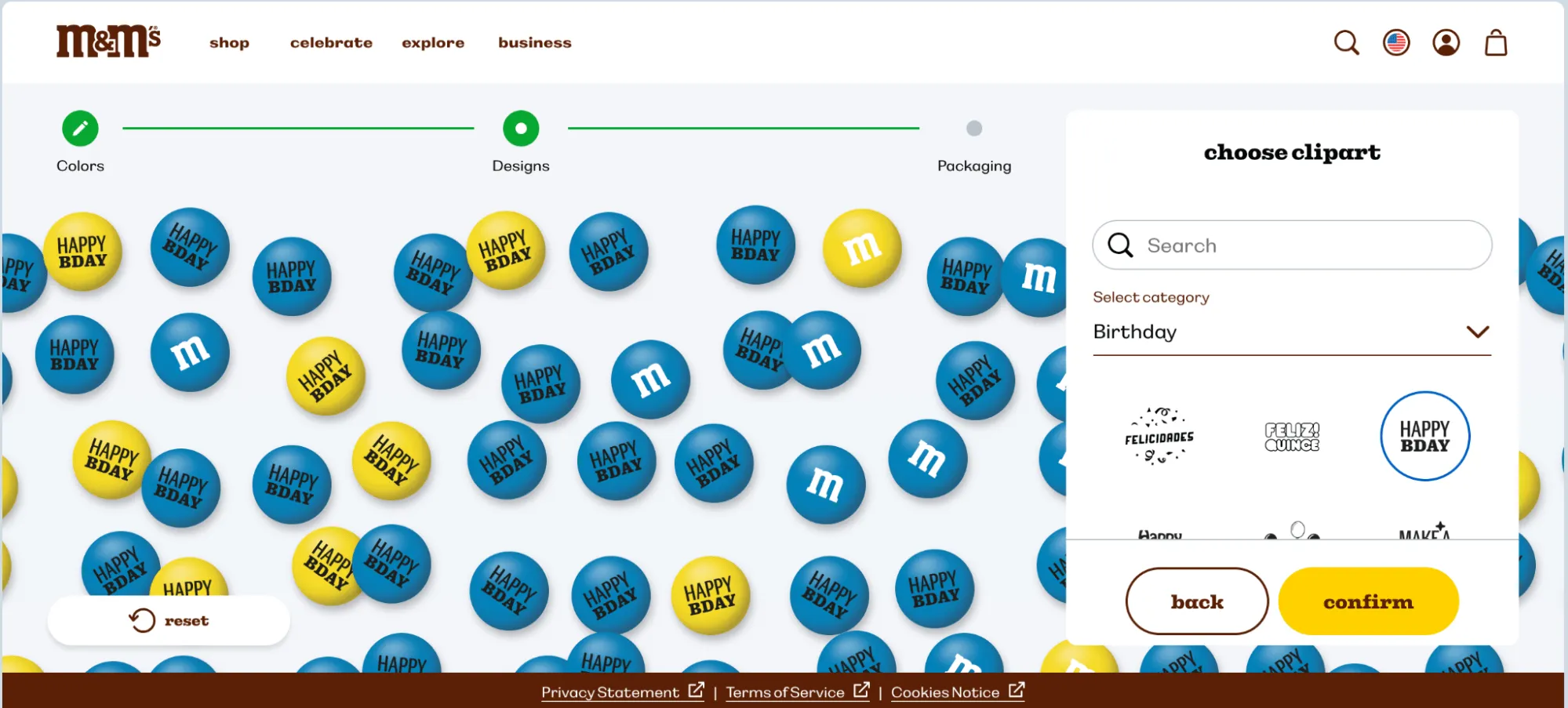This screenshot has height=708, width=1568.
Task: Open the celebrate menu
Action: 331,43
